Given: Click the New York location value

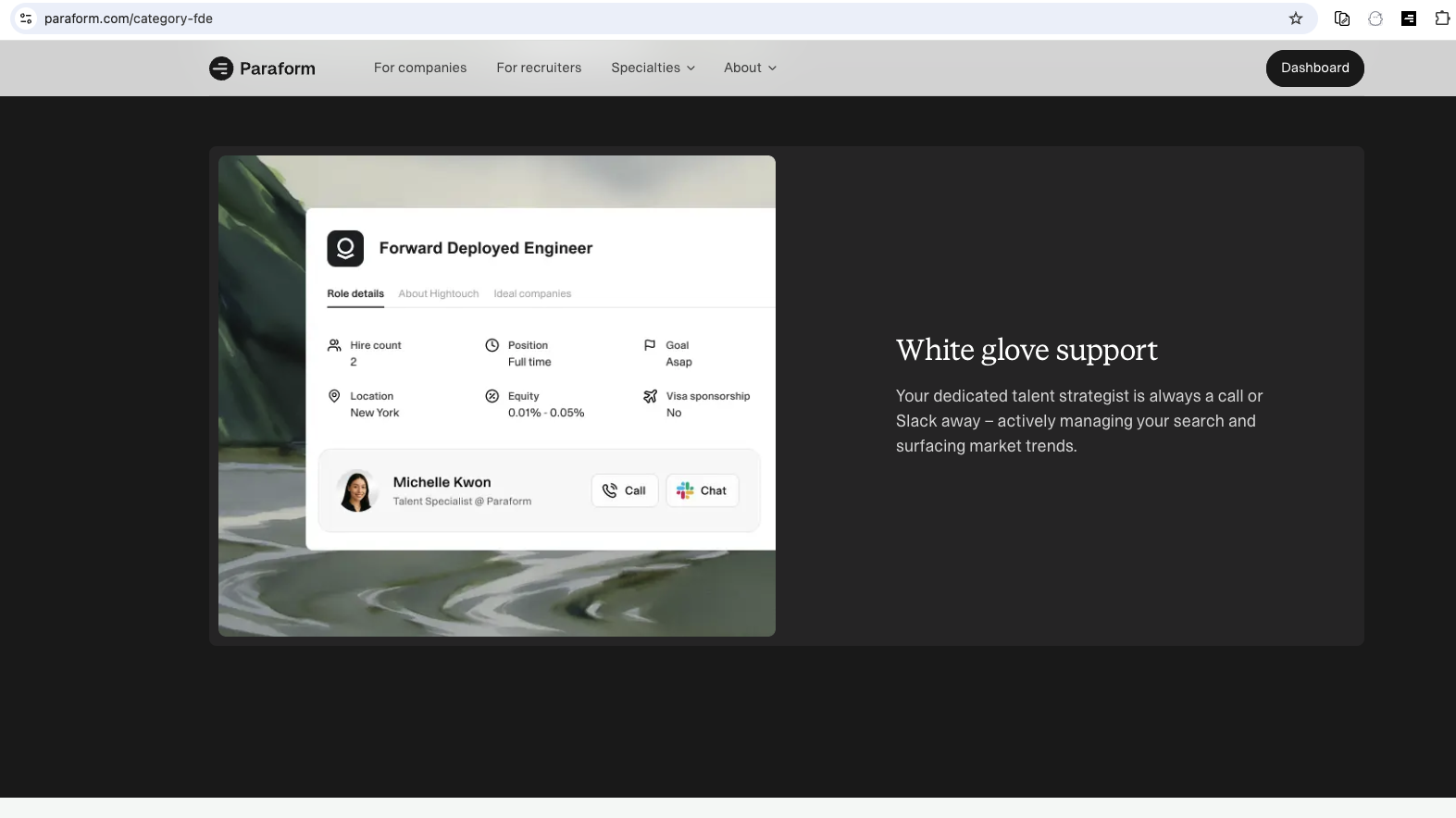Looking at the screenshot, I should tap(375, 413).
